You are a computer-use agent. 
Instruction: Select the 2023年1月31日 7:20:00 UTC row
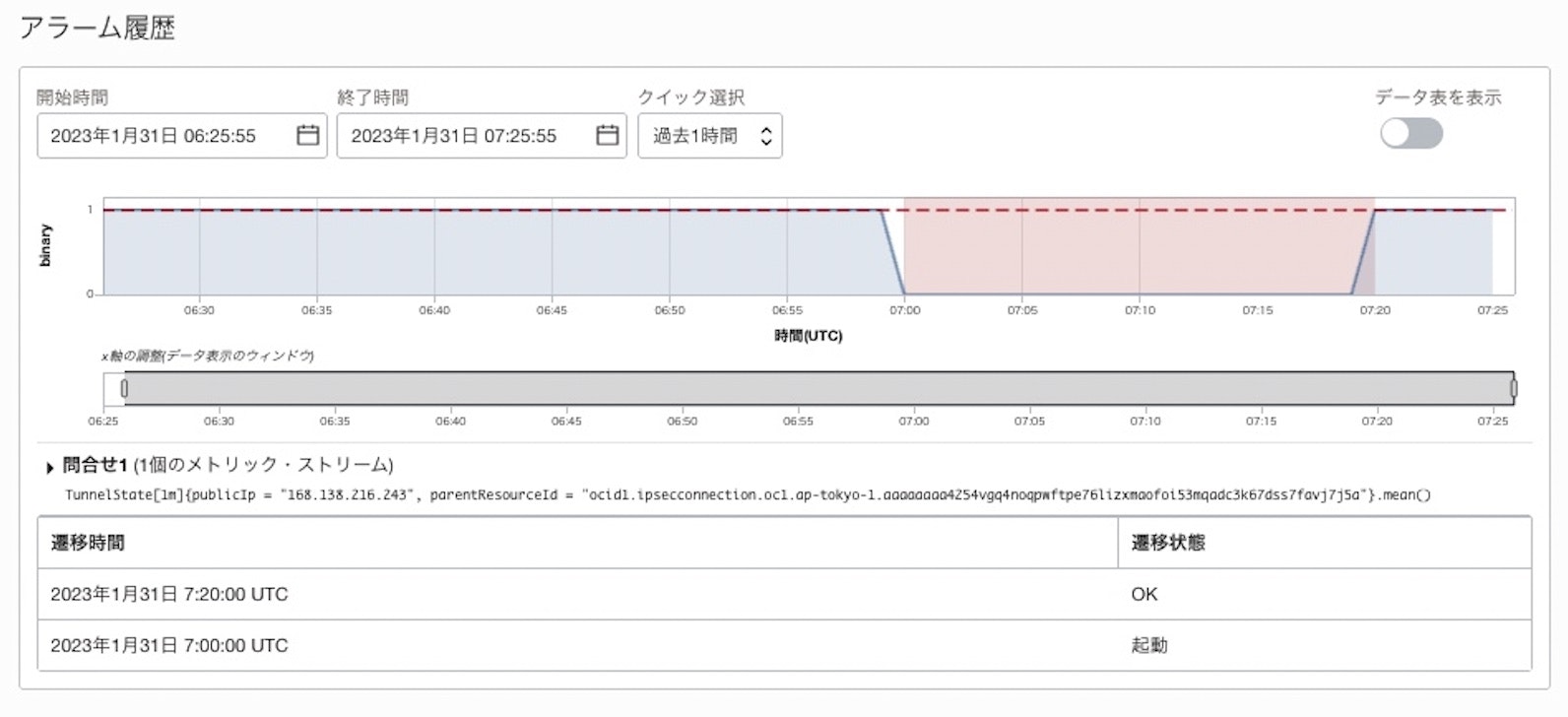[784, 594]
